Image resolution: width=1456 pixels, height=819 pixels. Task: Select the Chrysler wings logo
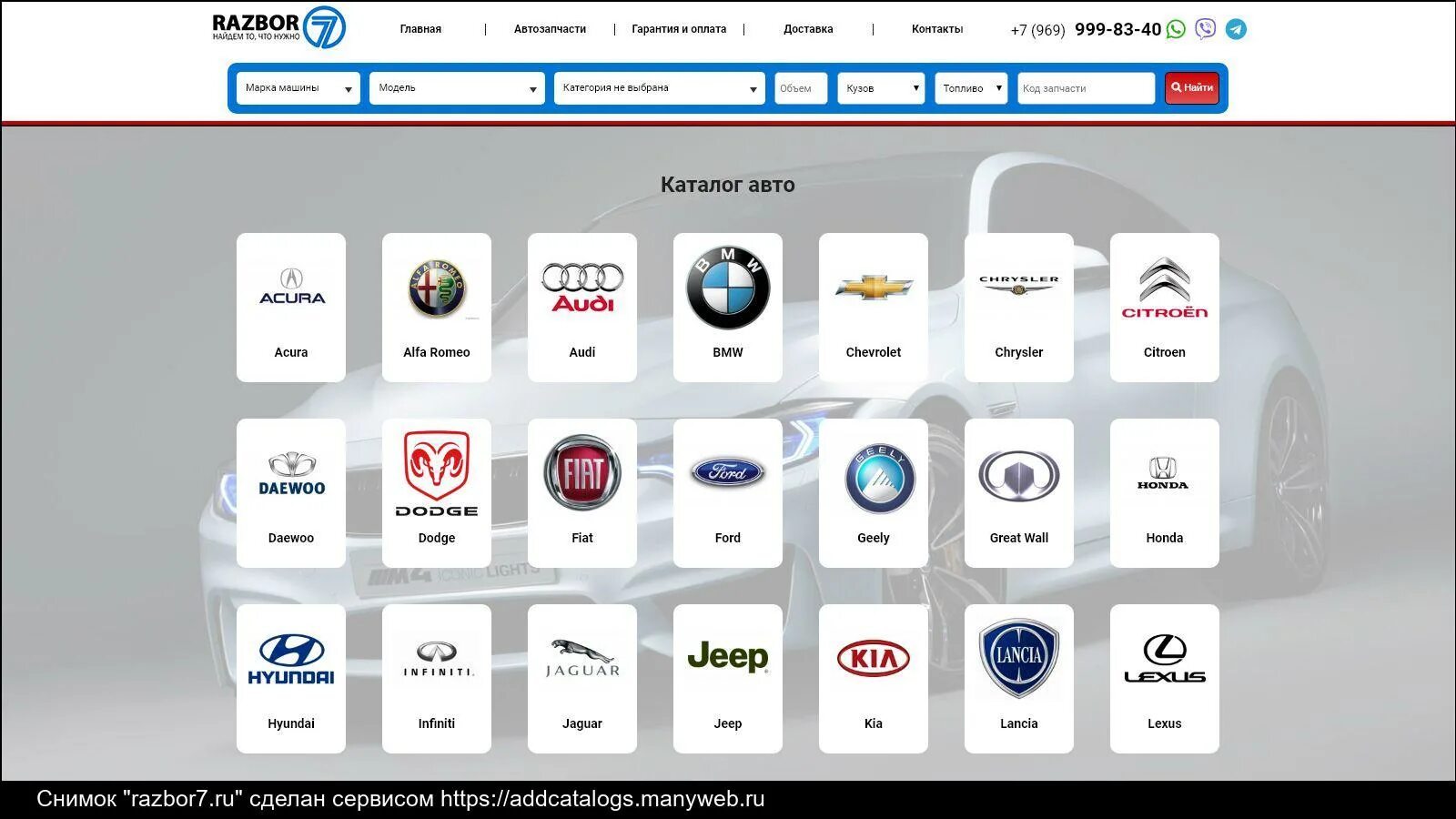click(1019, 286)
